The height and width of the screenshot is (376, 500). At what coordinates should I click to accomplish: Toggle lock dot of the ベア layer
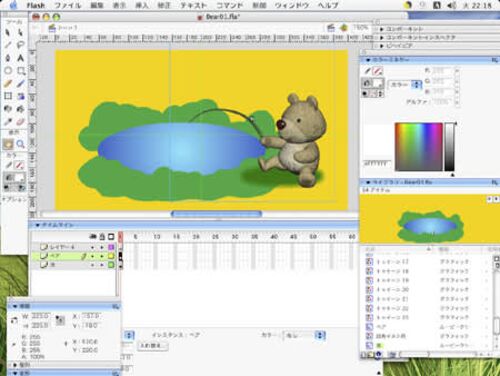[x=102, y=256]
